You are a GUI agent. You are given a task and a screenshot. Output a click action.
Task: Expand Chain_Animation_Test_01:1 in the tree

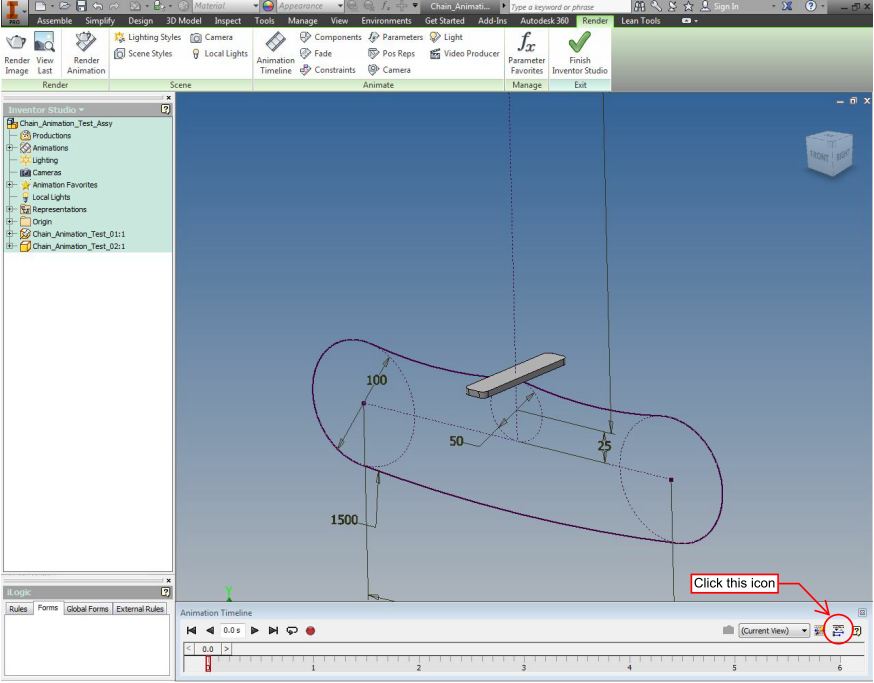coord(9,234)
